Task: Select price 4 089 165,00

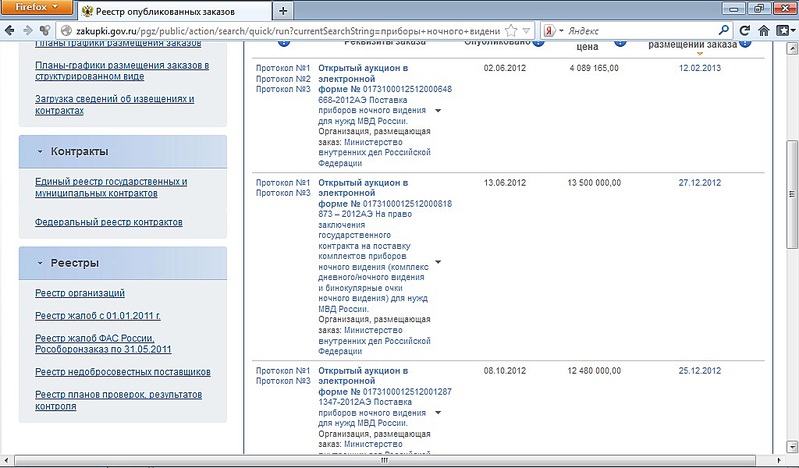Action: coord(594,68)
